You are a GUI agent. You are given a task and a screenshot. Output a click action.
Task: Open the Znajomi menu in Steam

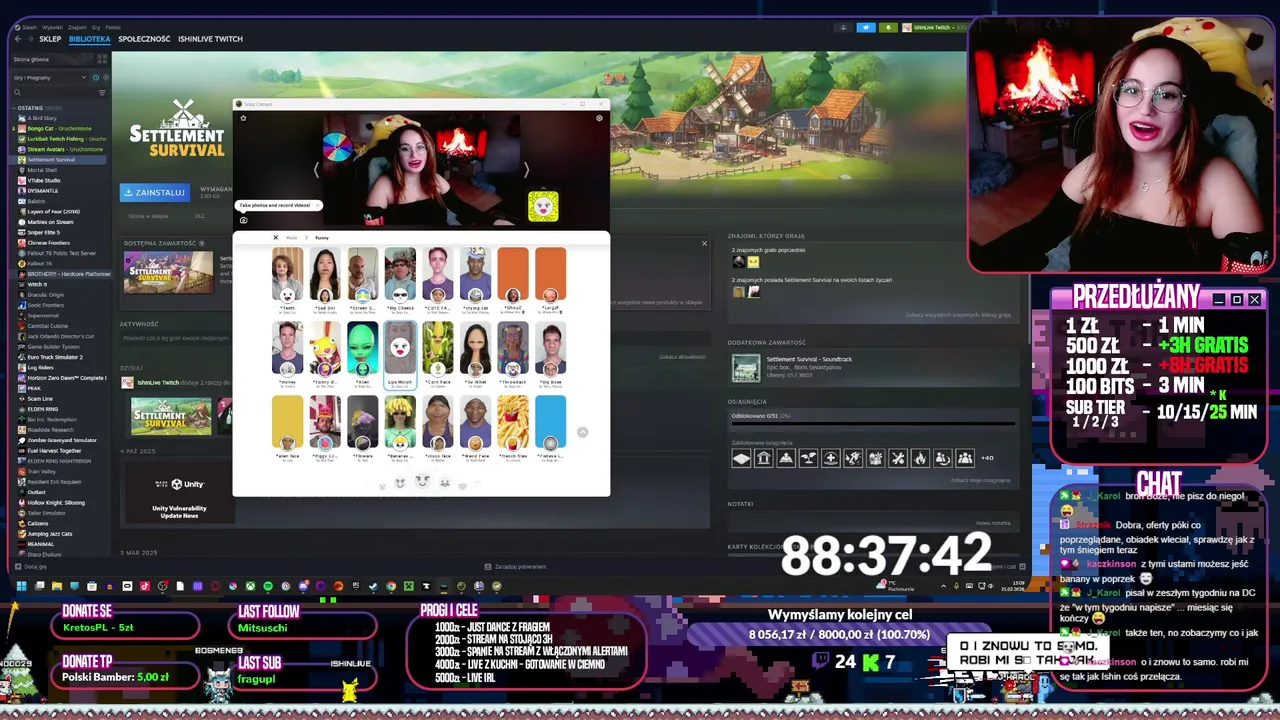(x=75, y=27)
